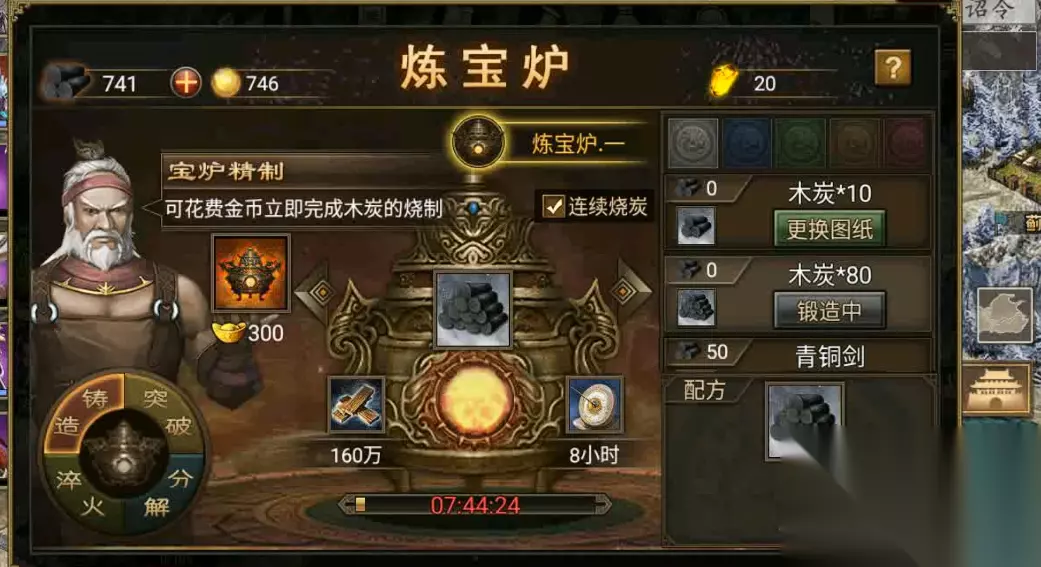This screenshot has height=567, width=1041.
Task: Click the 锻造中 button
Action: [829, 310]
